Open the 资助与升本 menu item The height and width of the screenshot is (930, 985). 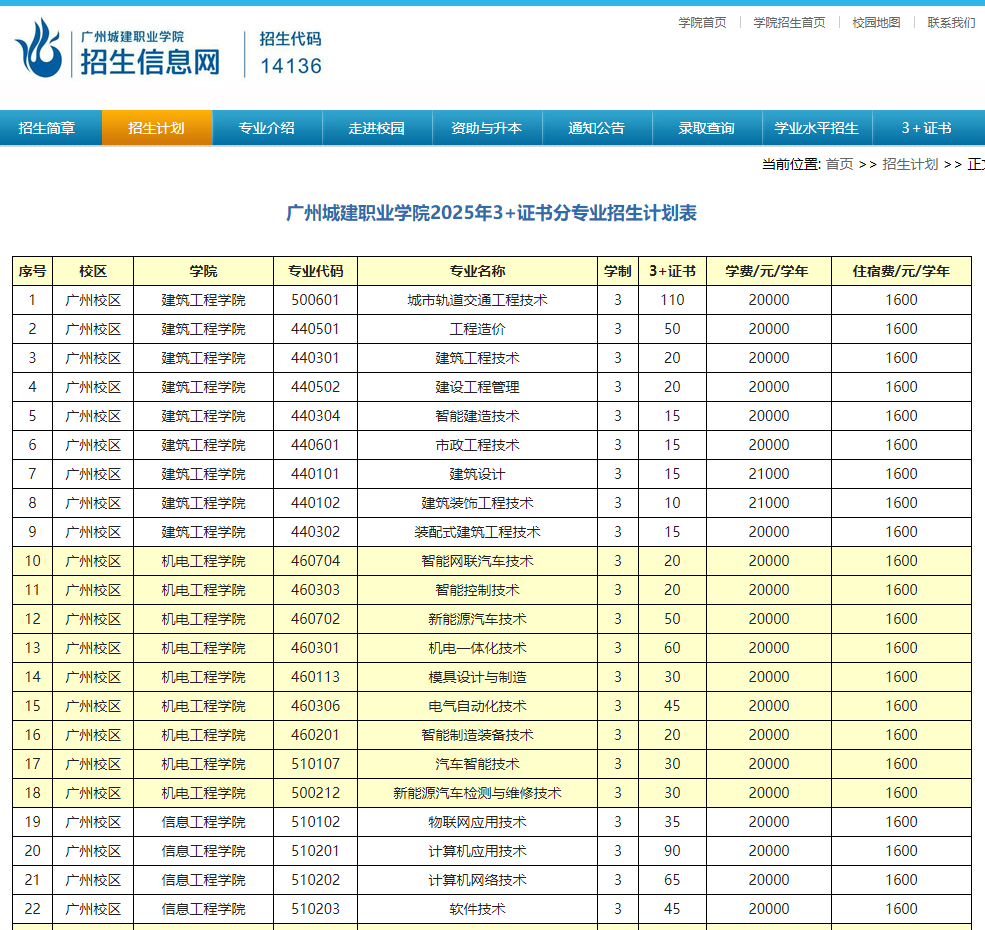tap(487, 128)
